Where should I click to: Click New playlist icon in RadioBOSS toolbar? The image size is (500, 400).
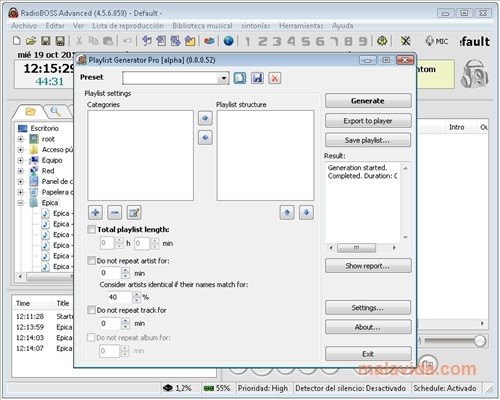pos(17,41)
